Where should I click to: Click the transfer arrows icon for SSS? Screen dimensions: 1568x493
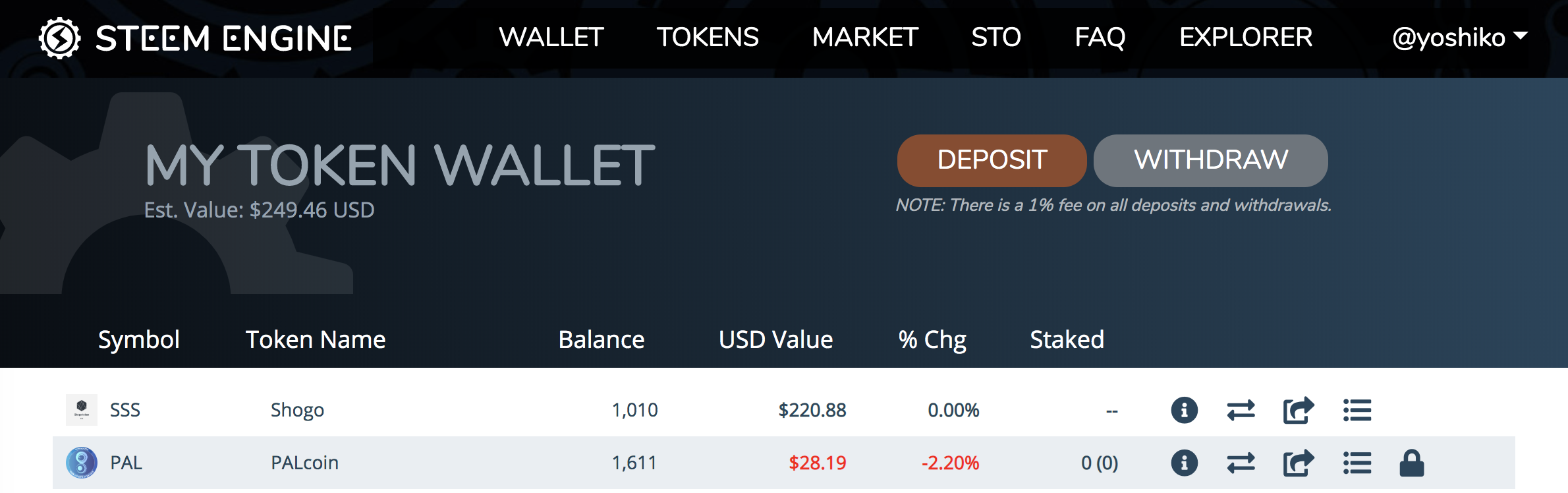pyautogui.click(x=1241, y=411)
